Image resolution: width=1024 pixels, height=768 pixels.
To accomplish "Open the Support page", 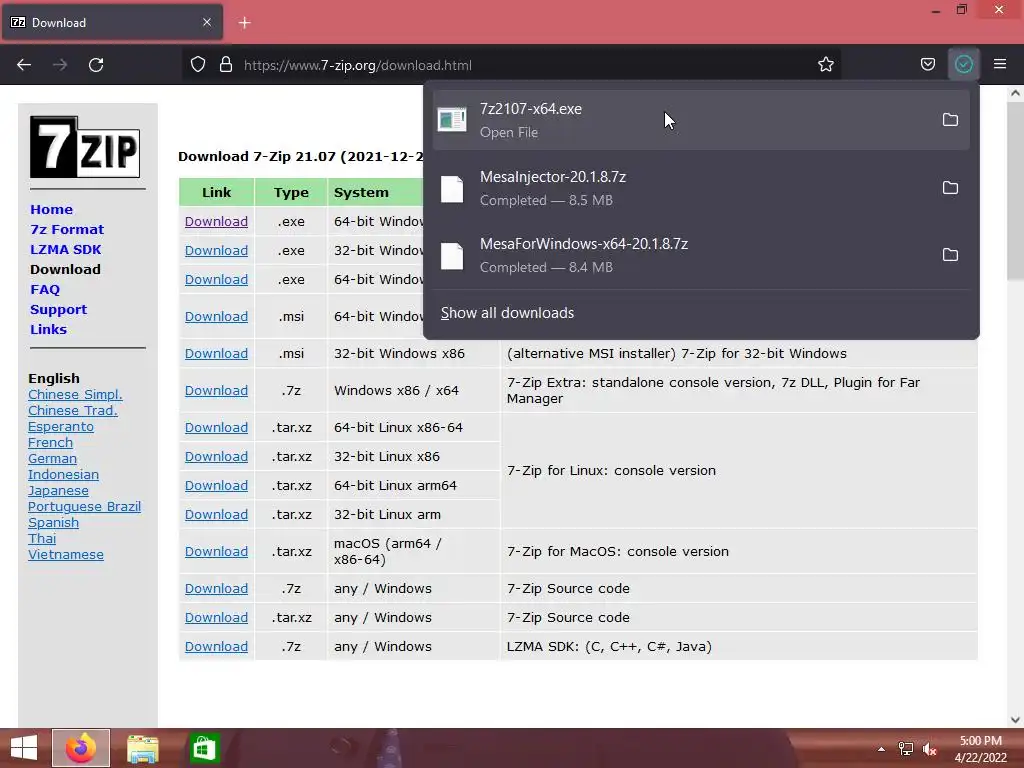I will pyautogui.click(x=59, y=310).
